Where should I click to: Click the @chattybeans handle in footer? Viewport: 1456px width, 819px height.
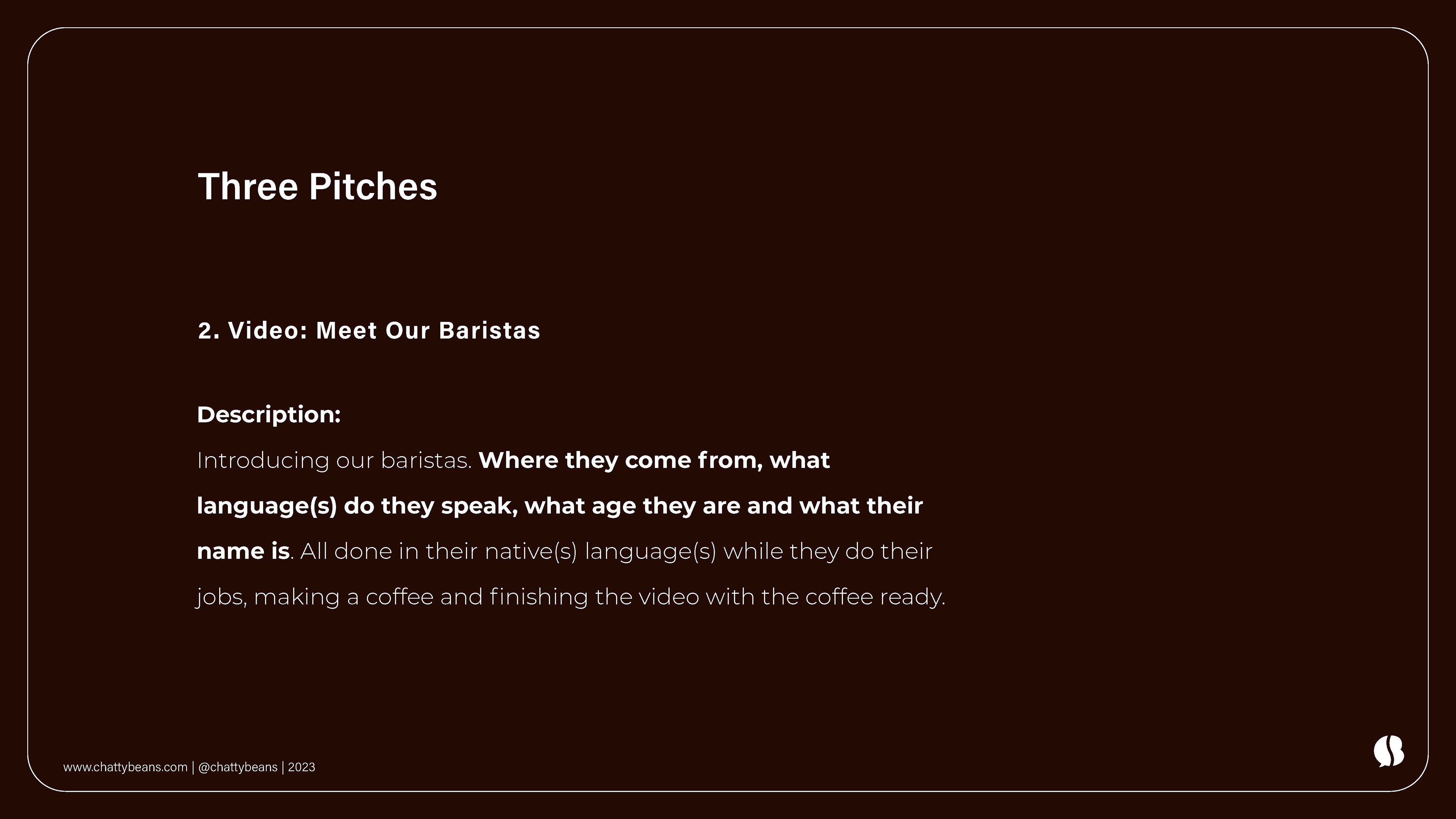coord(238,767)
